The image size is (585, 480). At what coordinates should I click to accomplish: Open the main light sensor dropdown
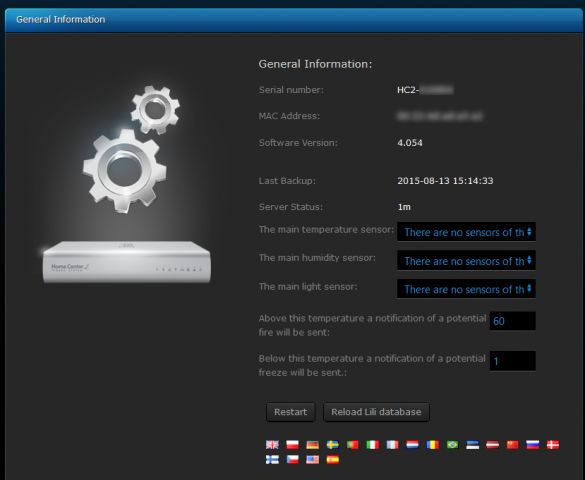(466, 289)
